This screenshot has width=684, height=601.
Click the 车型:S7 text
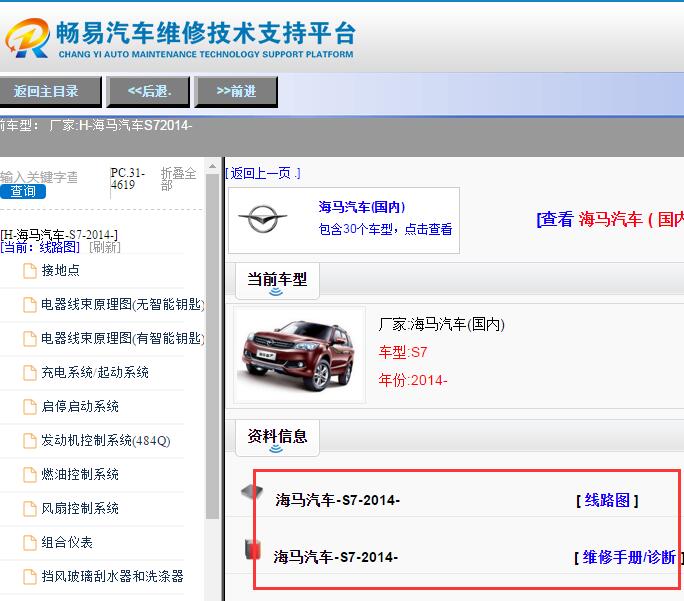403,352
